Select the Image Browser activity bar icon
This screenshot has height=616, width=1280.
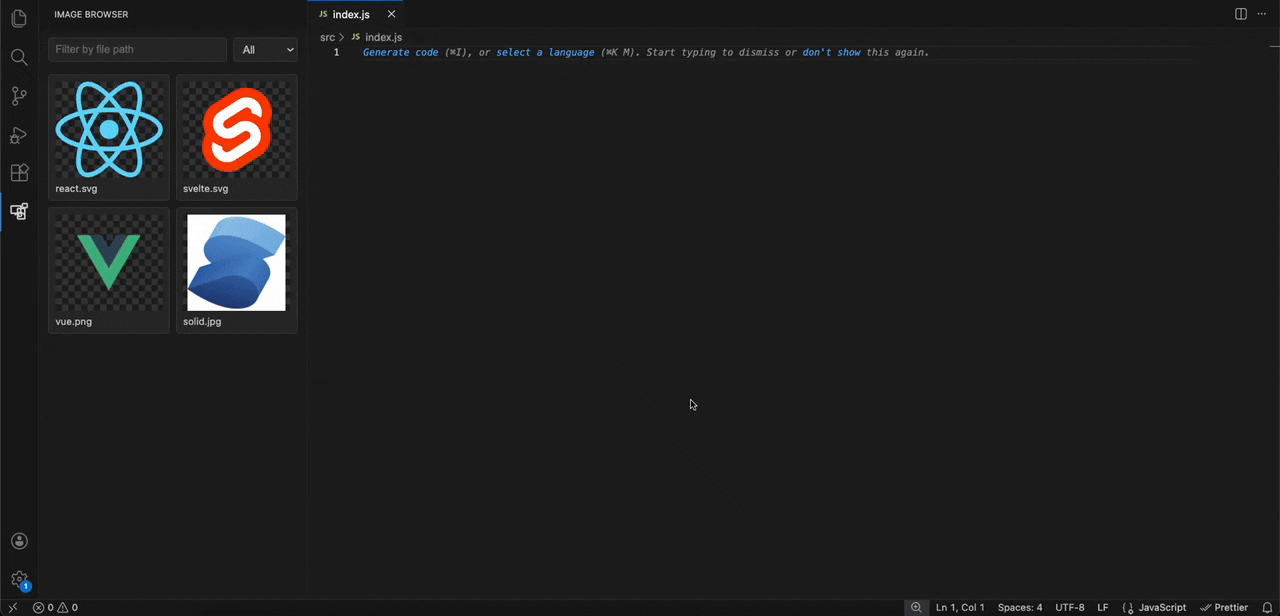[x=18, y=211]
